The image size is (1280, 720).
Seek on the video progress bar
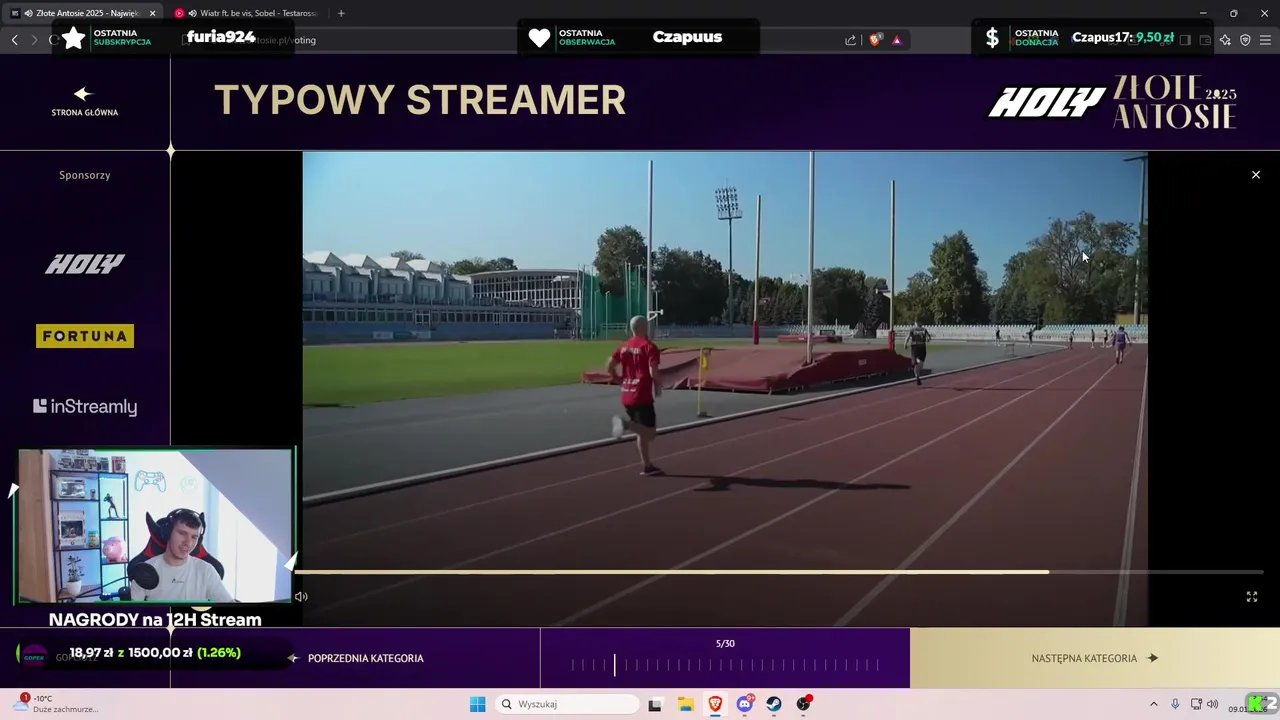point(779,572)
